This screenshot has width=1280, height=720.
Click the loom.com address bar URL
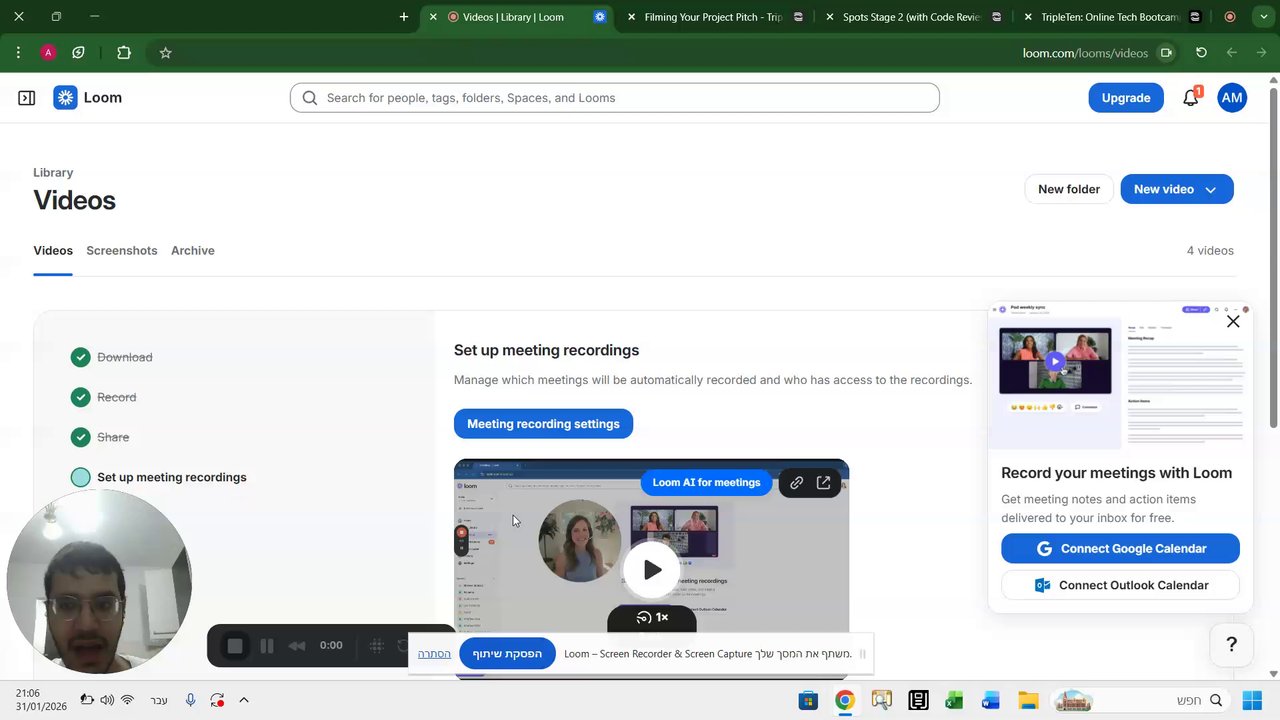[1085, 53]
